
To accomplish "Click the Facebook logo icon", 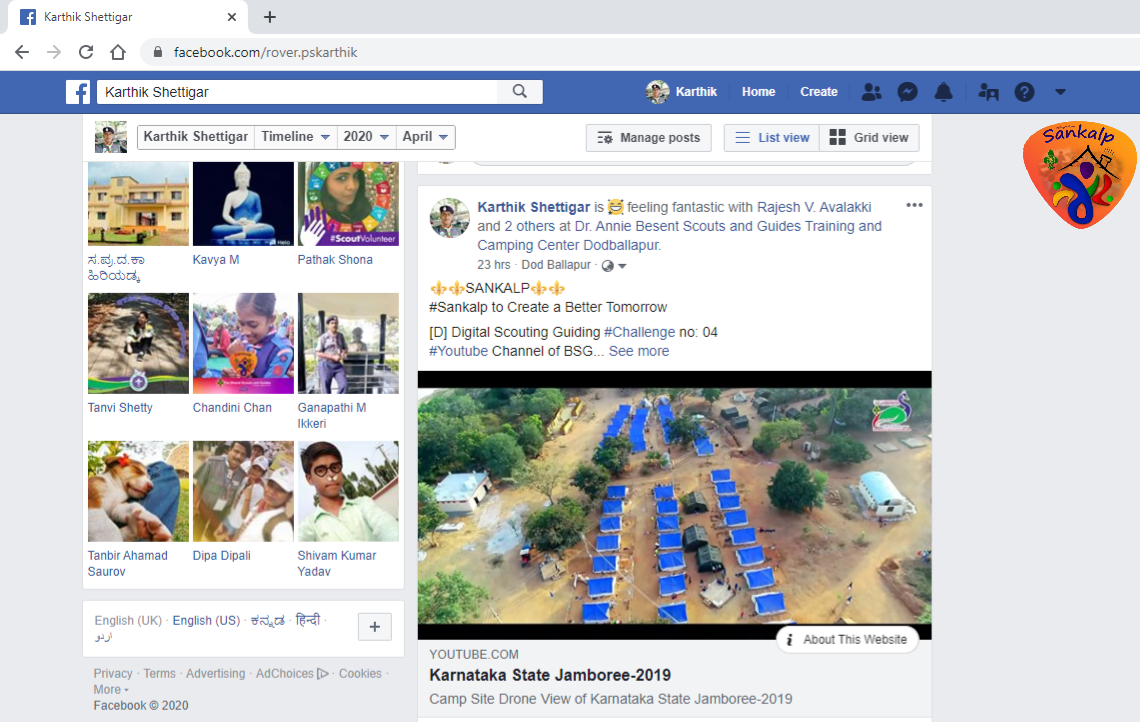I will click(x=78, y=92).
